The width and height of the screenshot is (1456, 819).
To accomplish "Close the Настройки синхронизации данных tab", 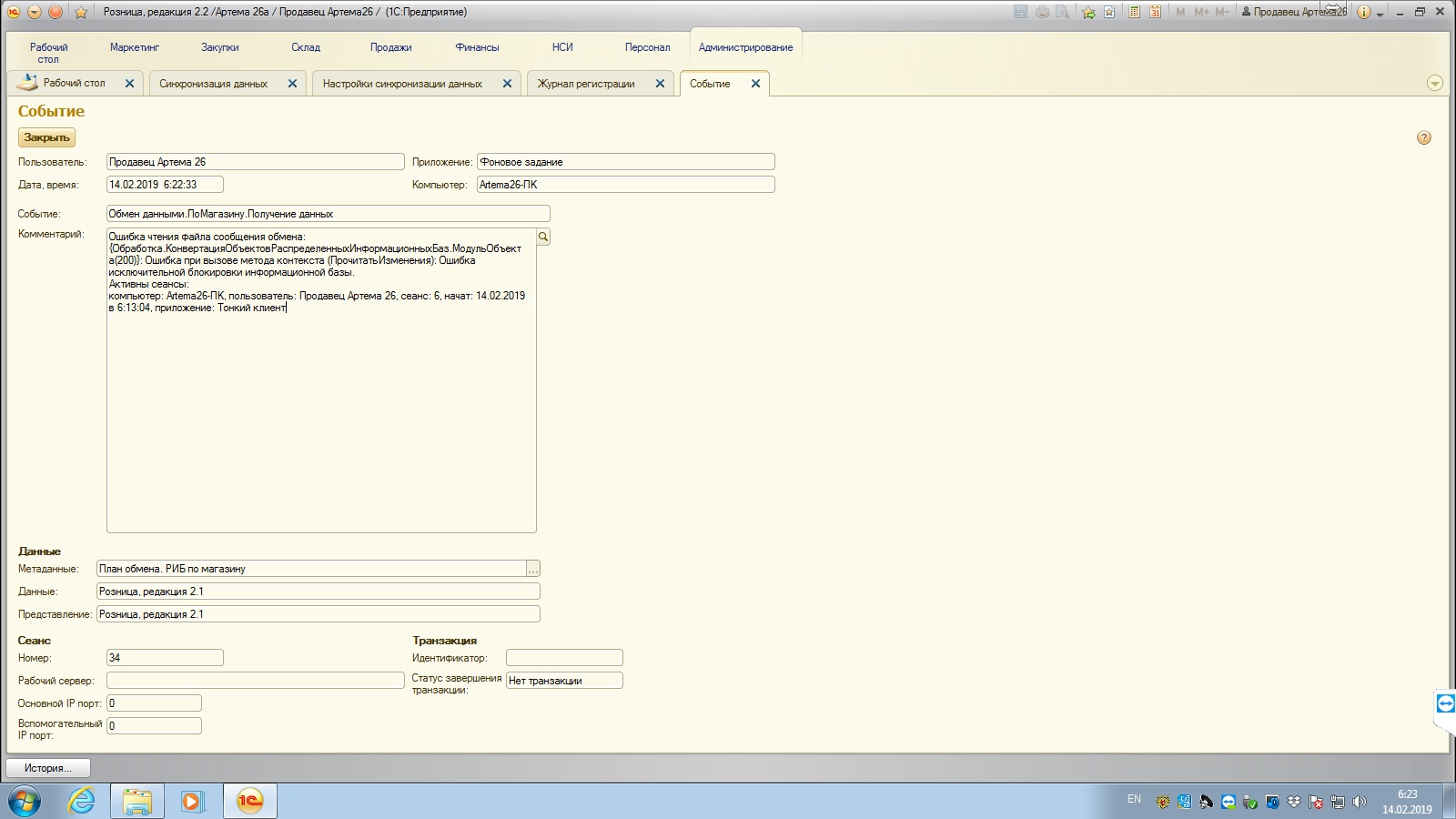I will (x=507, y=83).
